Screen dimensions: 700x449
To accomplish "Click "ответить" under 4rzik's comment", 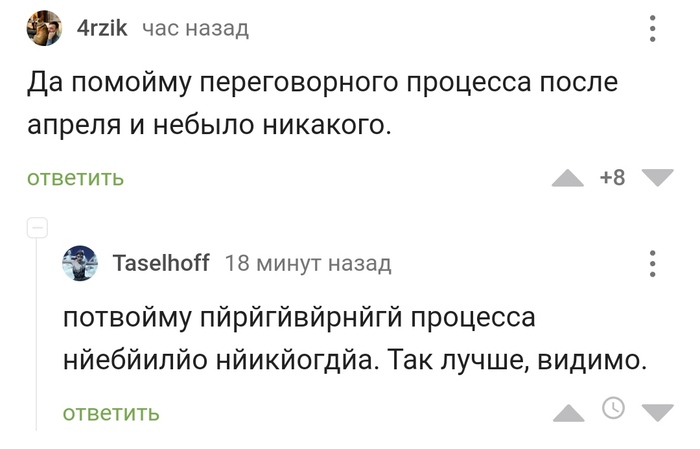I will 75,179.
